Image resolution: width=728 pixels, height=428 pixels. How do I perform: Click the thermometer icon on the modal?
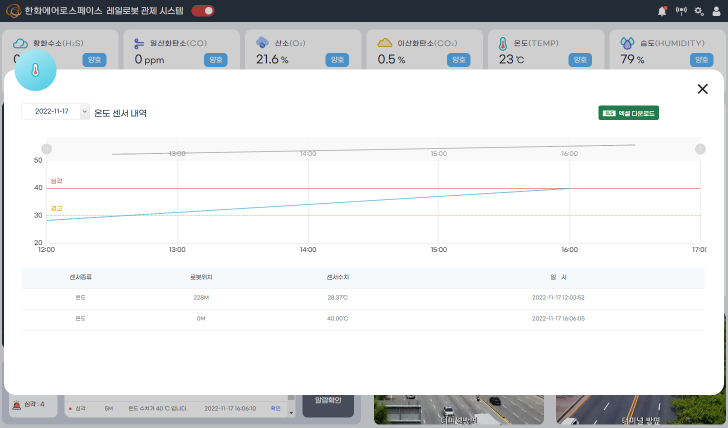point(36,71)
